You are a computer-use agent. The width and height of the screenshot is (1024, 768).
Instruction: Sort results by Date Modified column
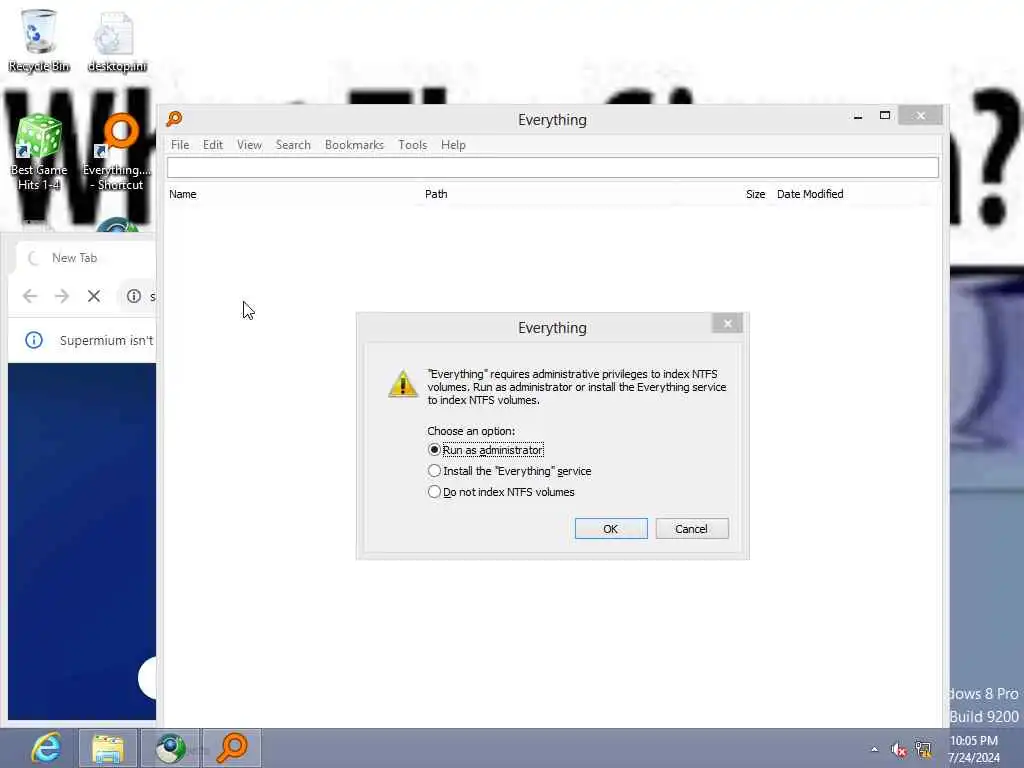coord(810,194)
